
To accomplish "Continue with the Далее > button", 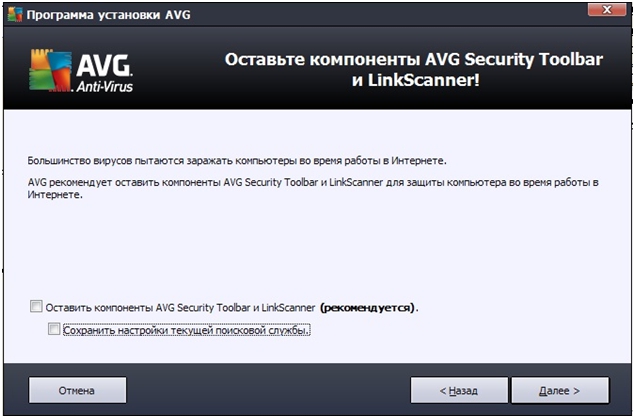I will pyautogui.click(x=560, y=390).
